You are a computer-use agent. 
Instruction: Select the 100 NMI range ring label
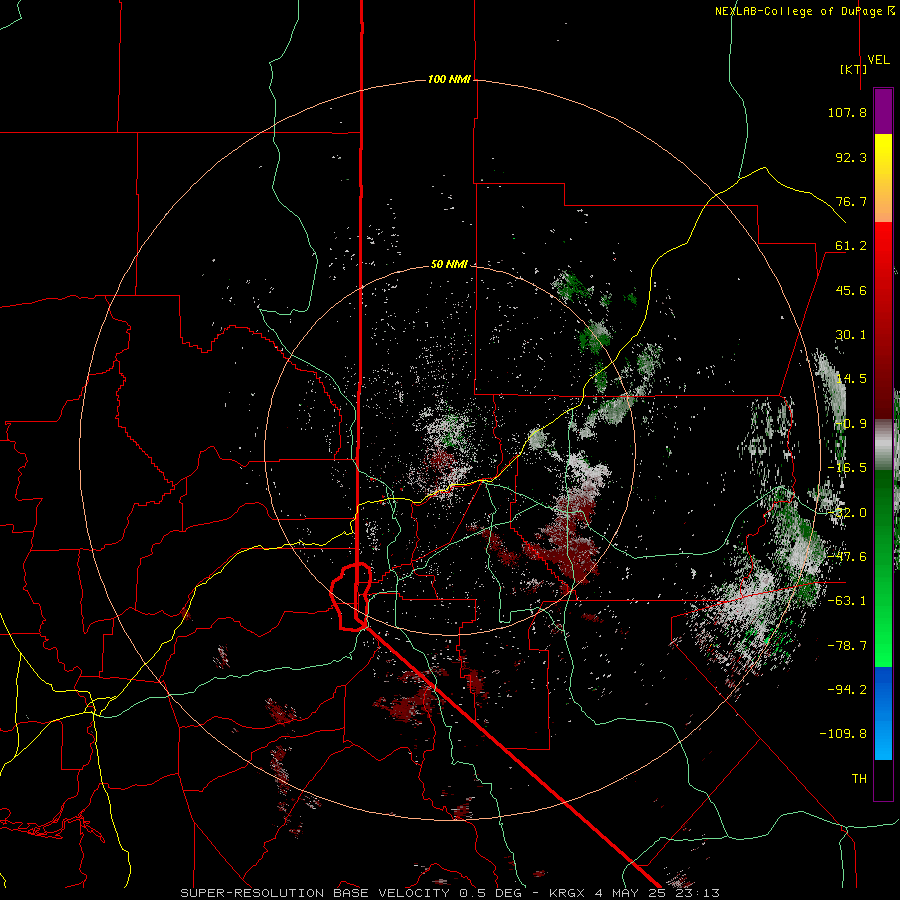click(449, 79)
